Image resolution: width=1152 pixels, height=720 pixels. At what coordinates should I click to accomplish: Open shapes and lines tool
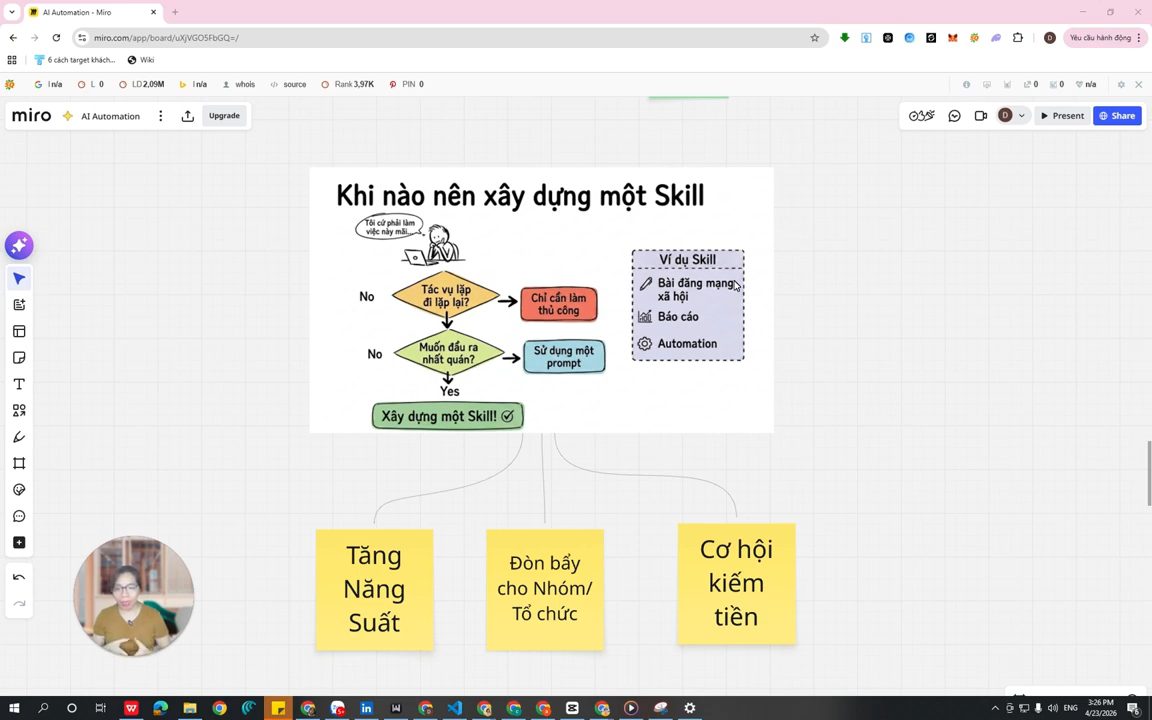click(19, 411)
